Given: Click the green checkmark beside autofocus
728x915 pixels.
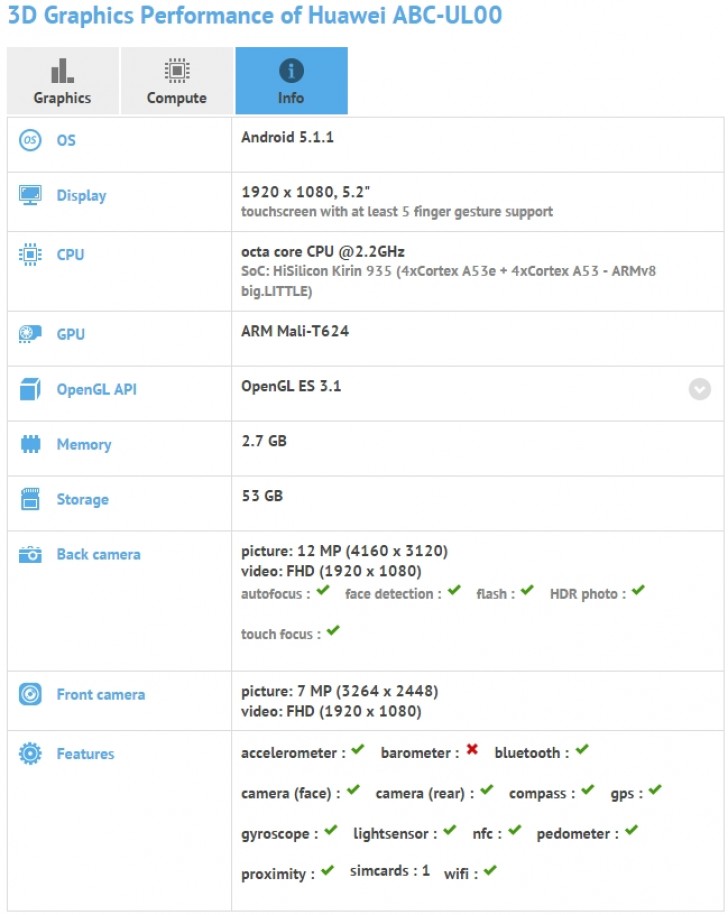Looking at the screenshot, I should pyautogui.click(x=323, y=592).
